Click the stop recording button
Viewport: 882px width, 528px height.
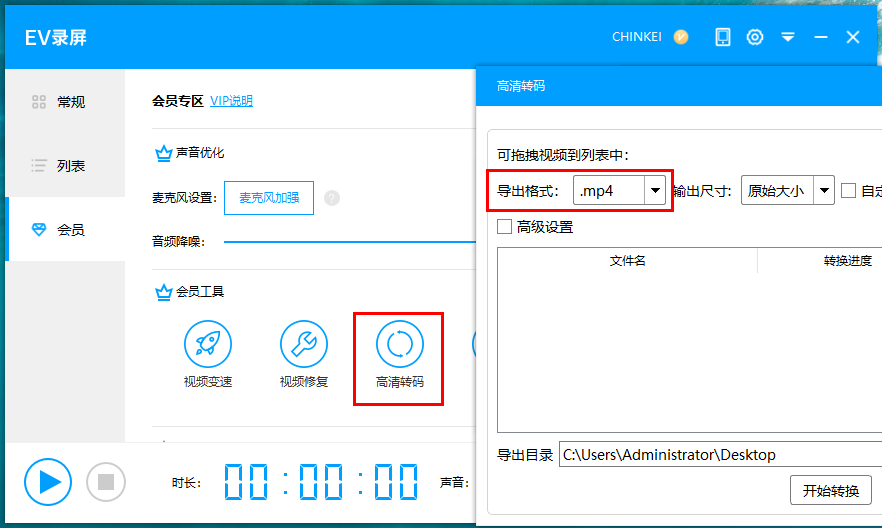[106, 482]
